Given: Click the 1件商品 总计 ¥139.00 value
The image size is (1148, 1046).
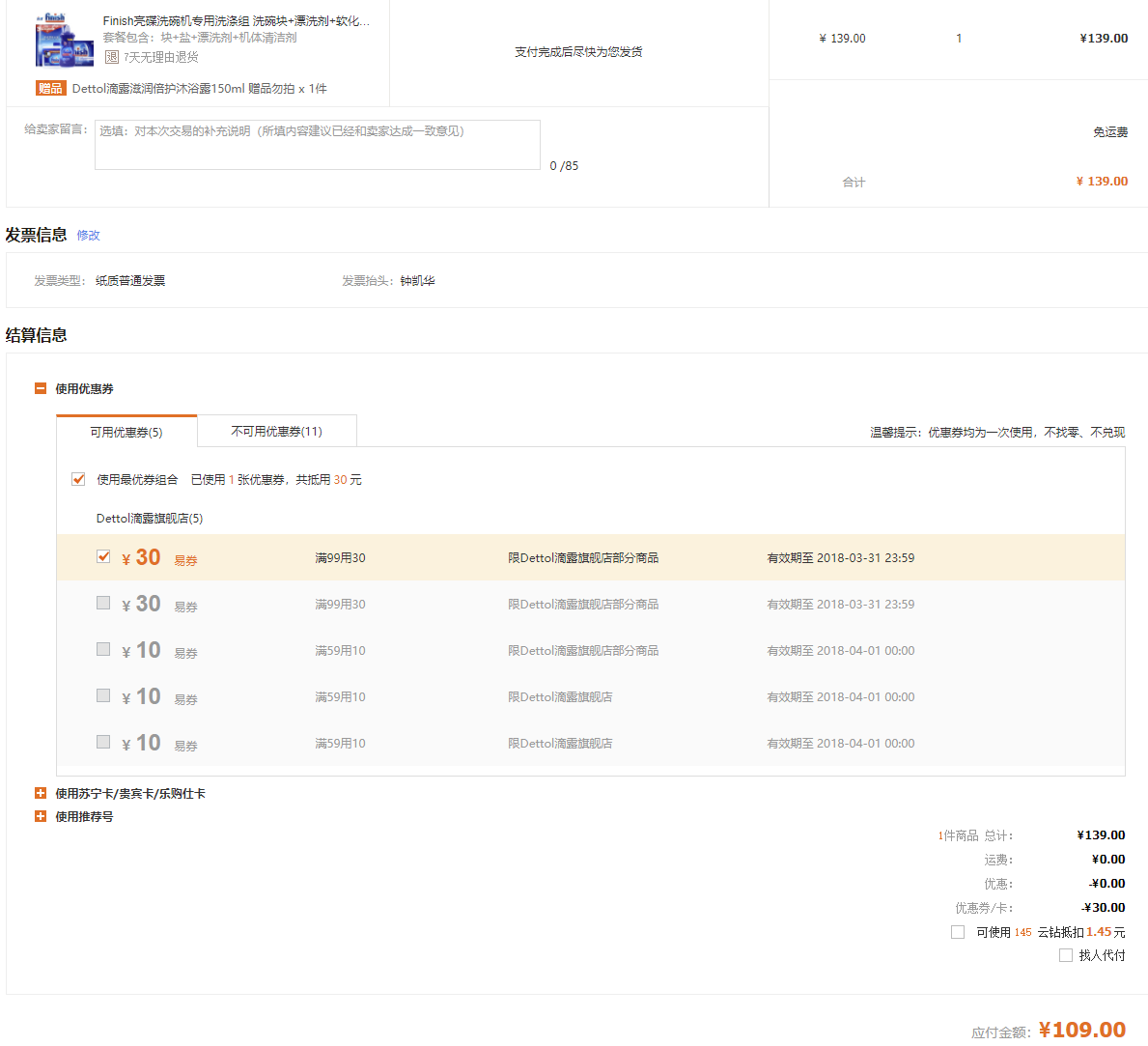Looking at the screenshot, I should coord(1101,835).
